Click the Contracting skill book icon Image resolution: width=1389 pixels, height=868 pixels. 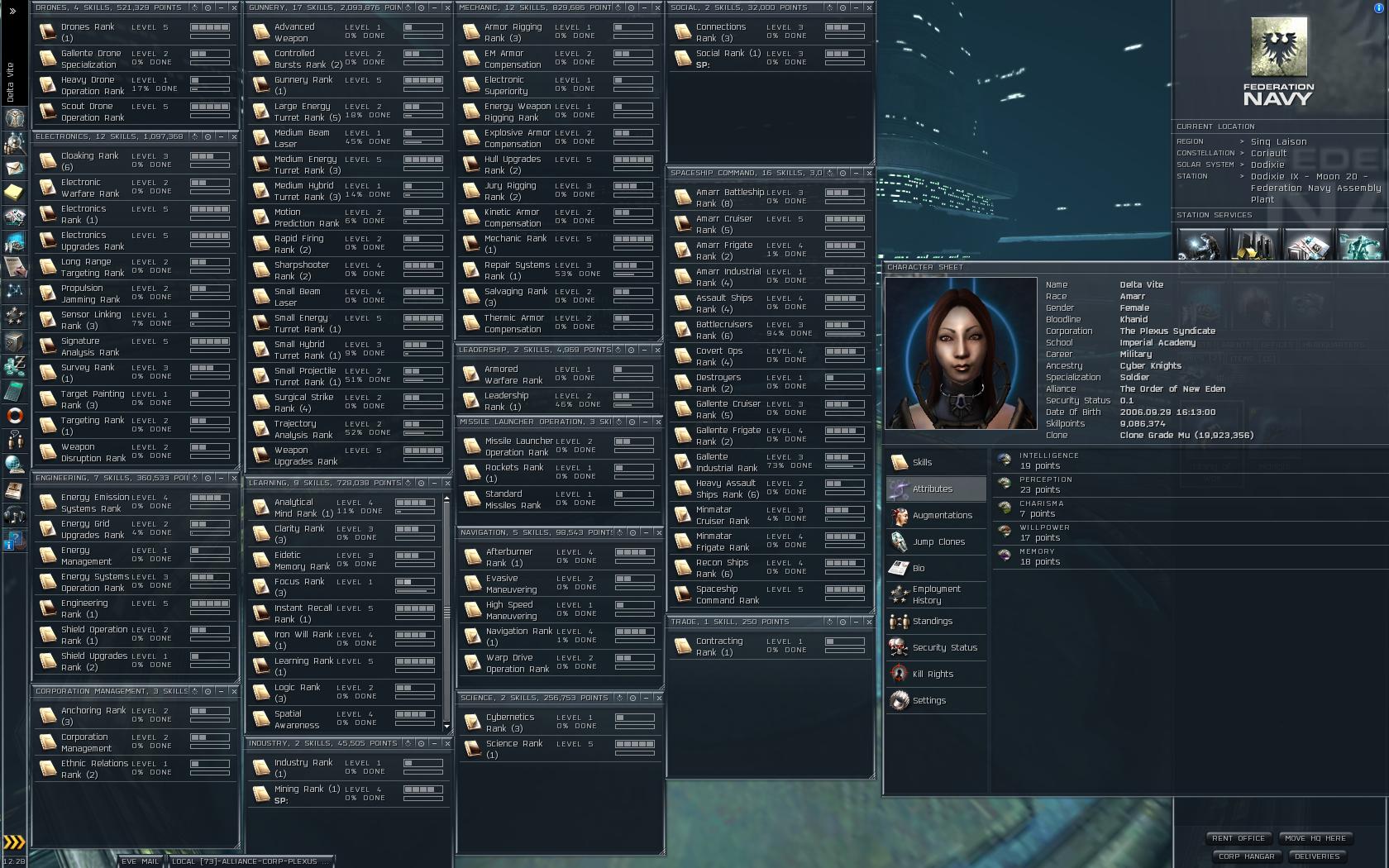[x=683, y=646]
